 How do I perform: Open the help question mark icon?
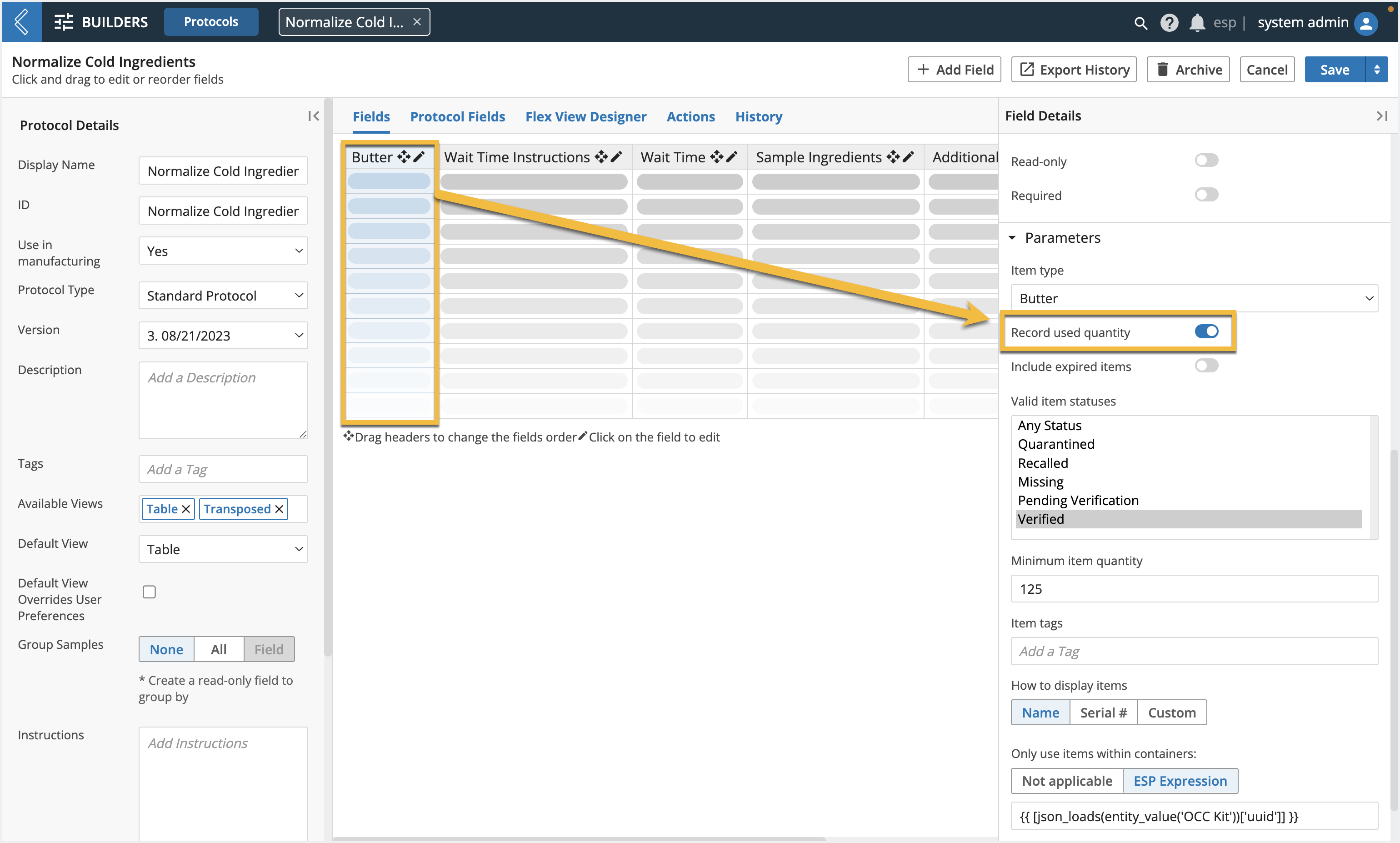[1169, 23]
